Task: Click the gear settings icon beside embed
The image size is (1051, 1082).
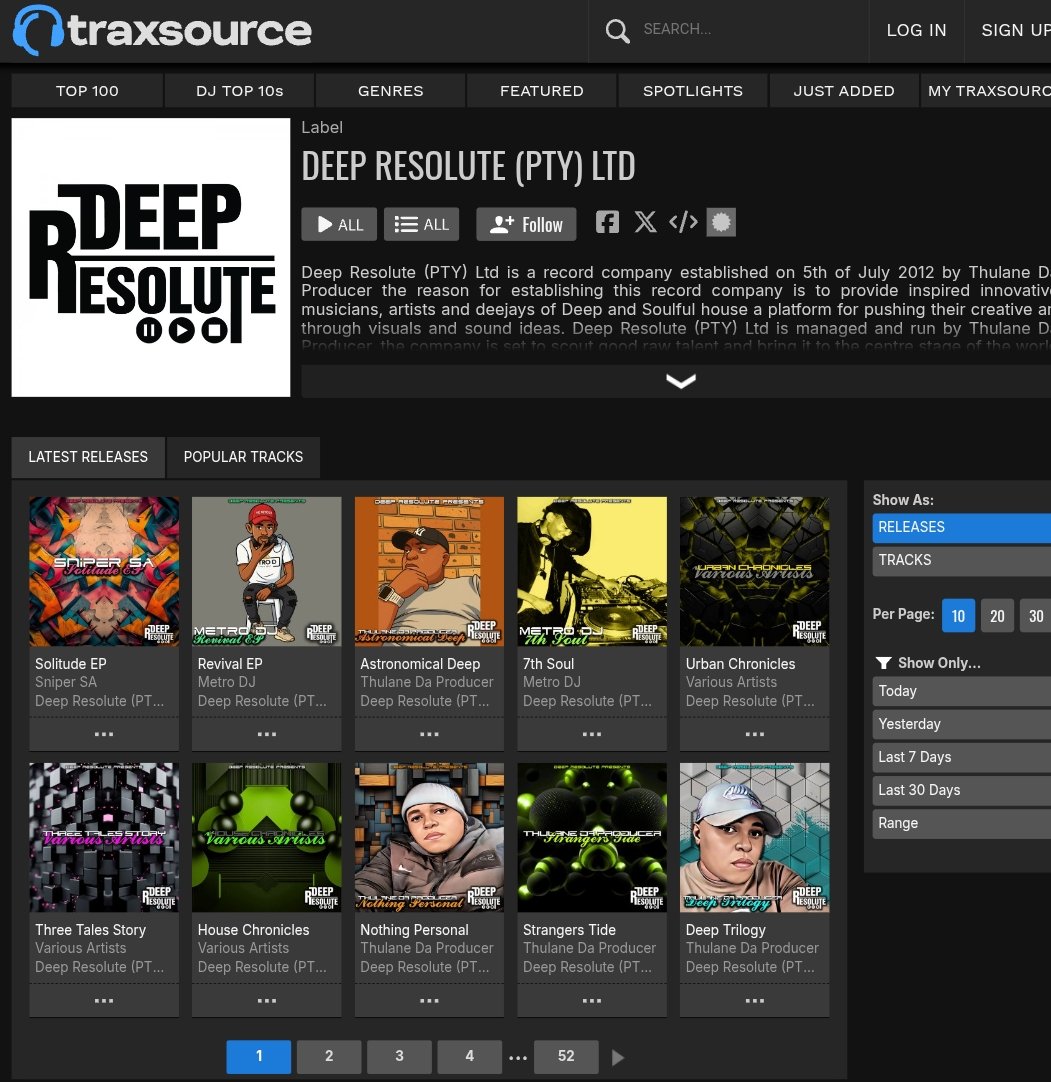Action: [x=720, y=222]
